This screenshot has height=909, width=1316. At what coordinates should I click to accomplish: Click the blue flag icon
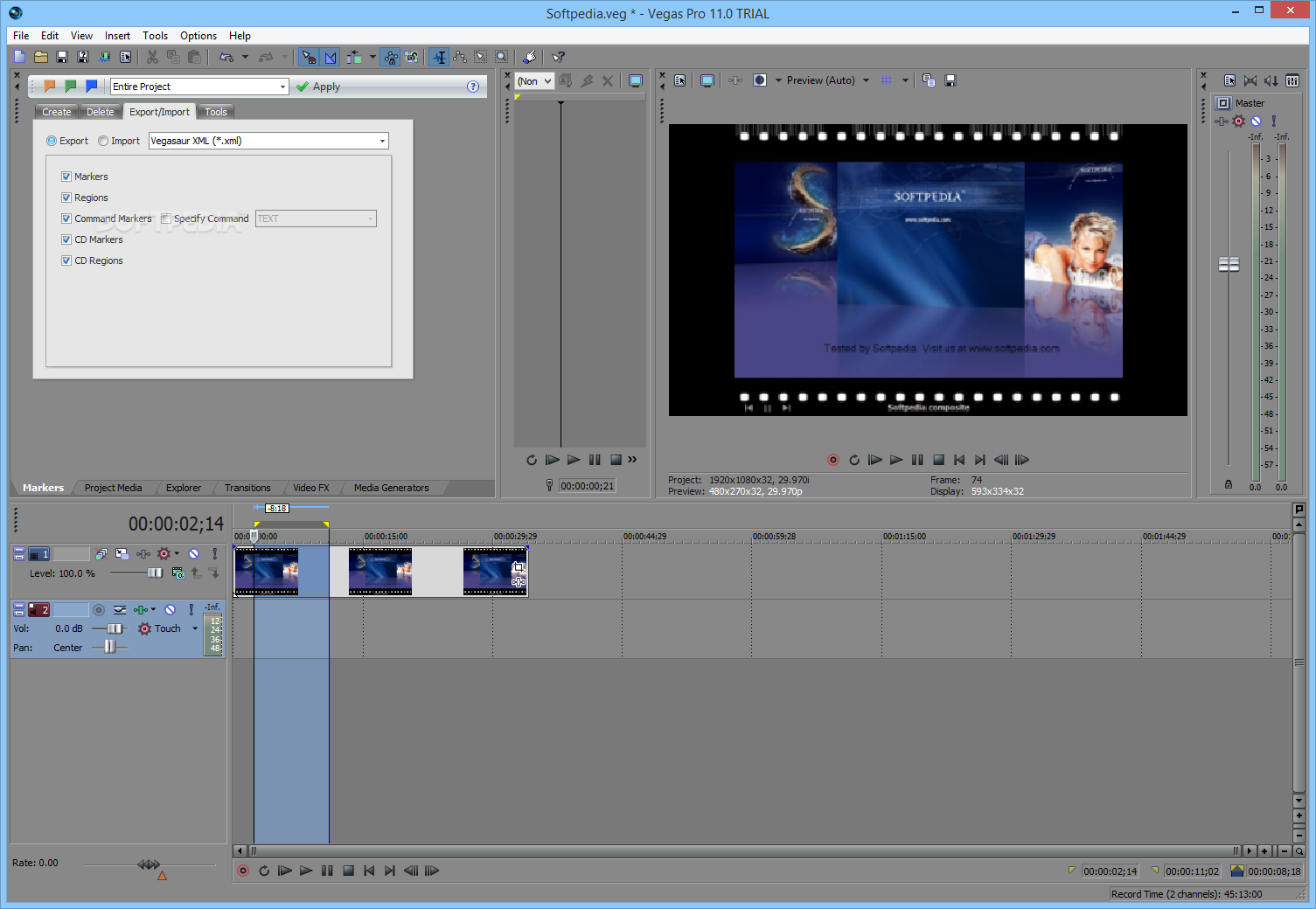tap(92, 86)
